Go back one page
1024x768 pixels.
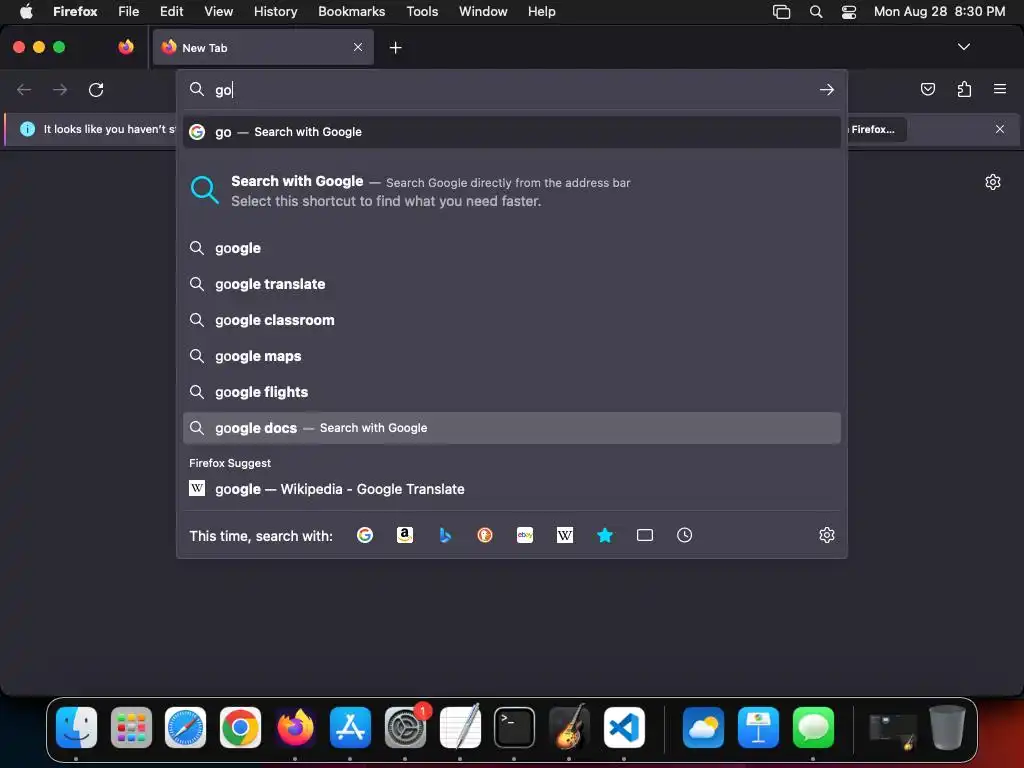click(24, 89)
